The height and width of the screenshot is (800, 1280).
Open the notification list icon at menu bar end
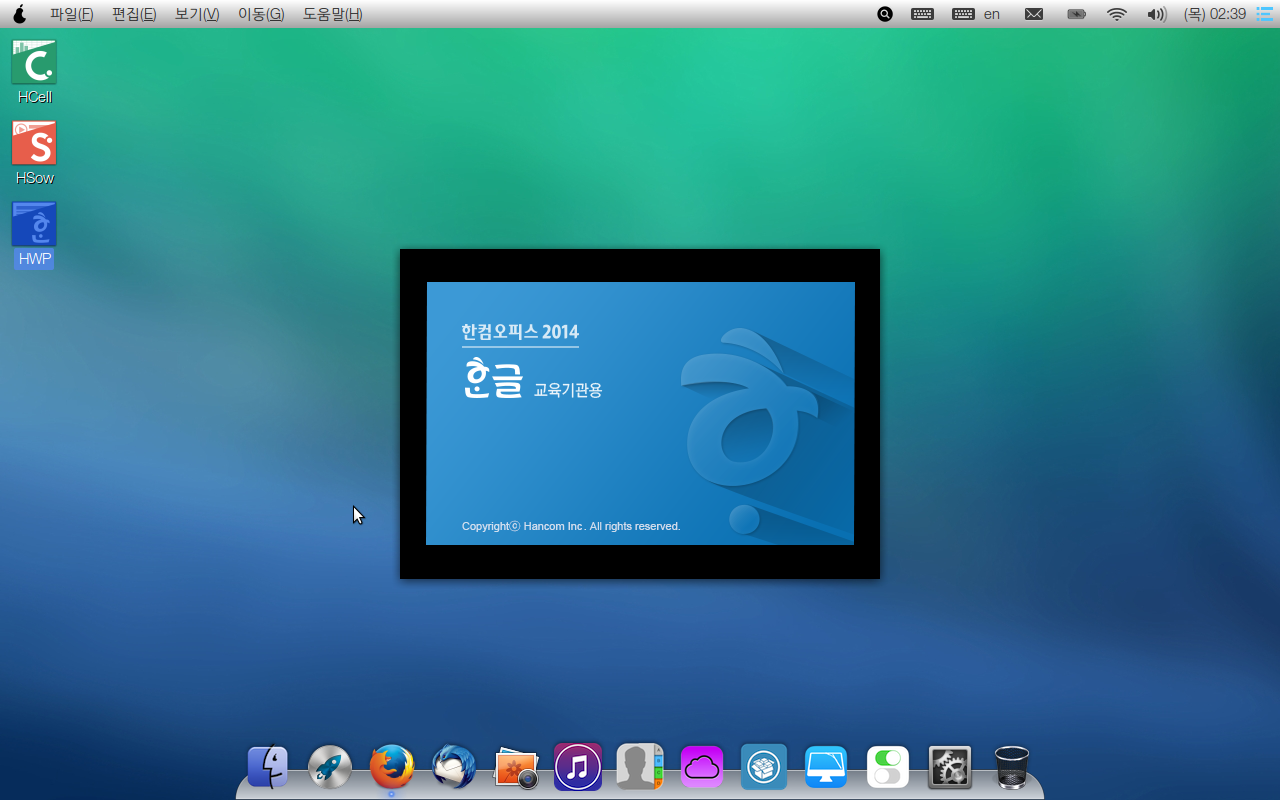(x=1265, y=14)
